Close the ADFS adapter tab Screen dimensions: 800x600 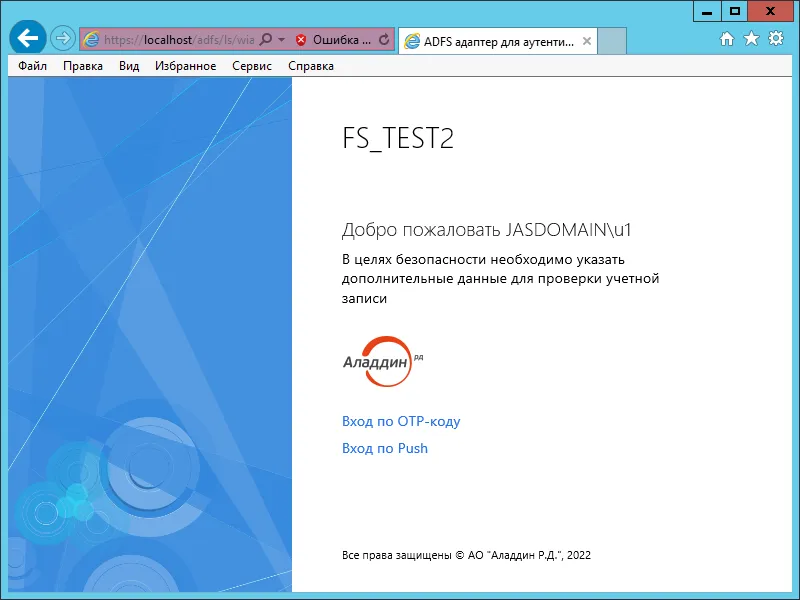(587, 41)
